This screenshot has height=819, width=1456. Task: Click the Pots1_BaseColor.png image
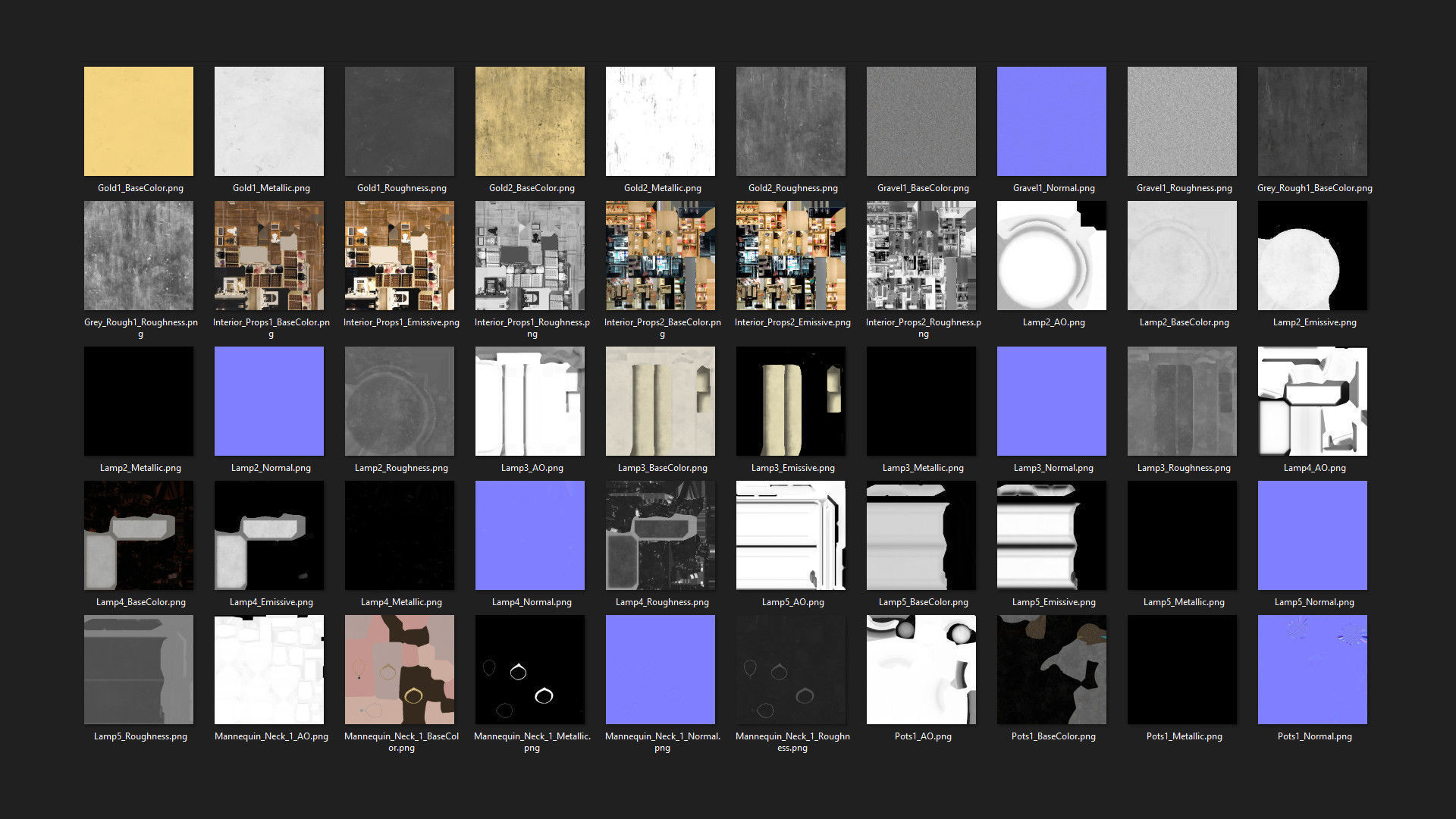(x=1052, y=670)
